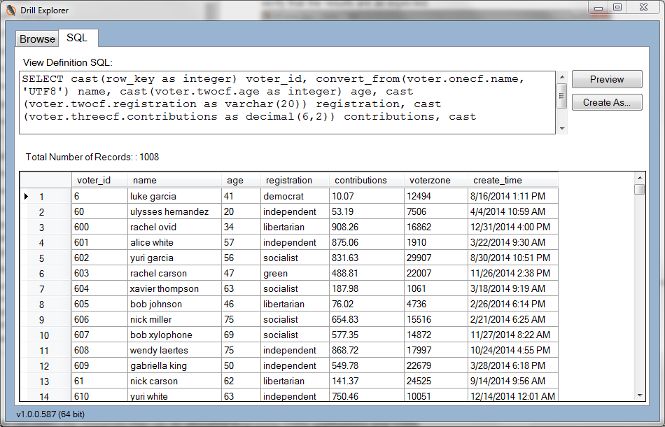Open the Create As... dialog
The height and width of the screenshot is (427, 665).
point(607,103)
